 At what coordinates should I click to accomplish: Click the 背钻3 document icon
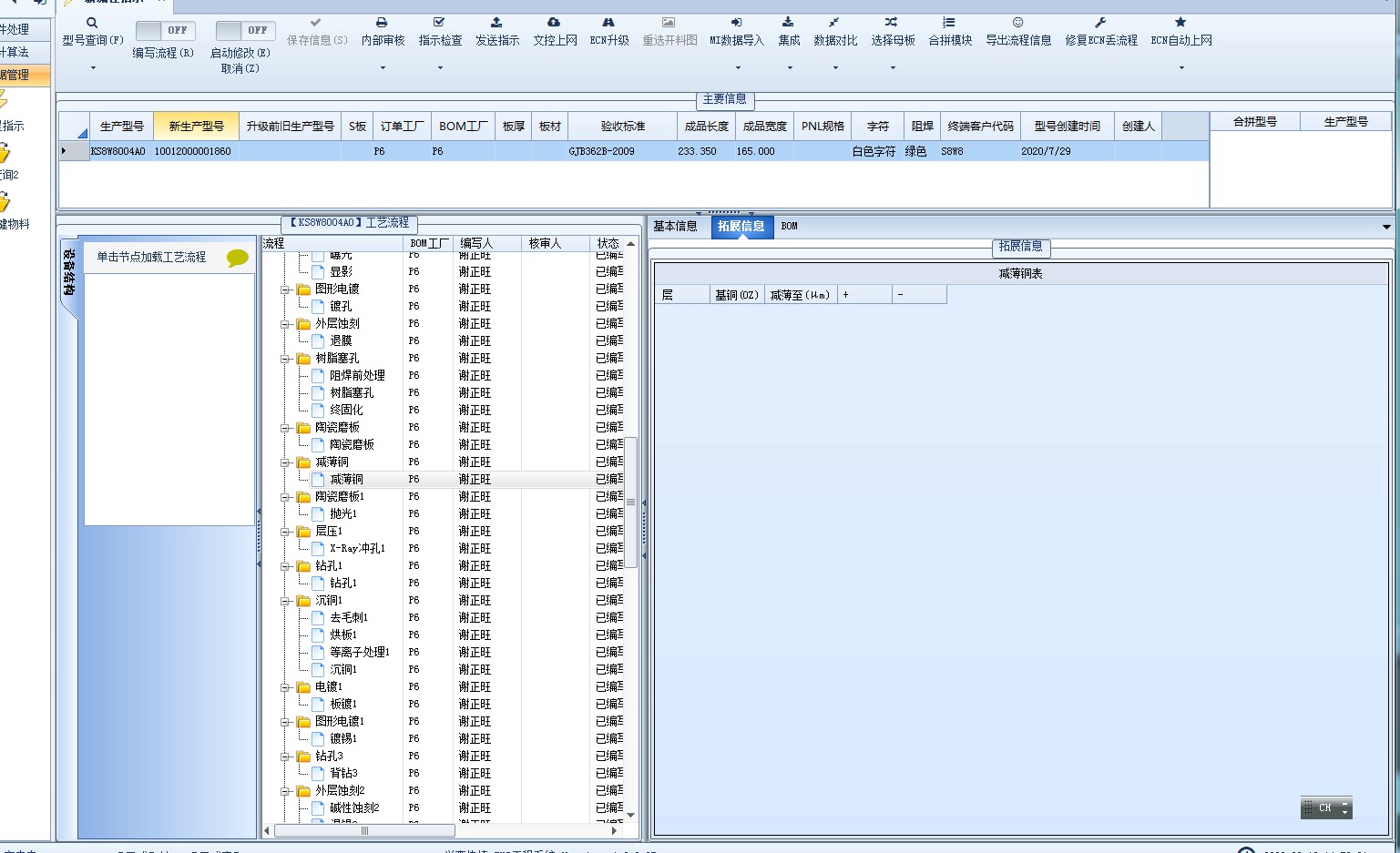point(318,774)
